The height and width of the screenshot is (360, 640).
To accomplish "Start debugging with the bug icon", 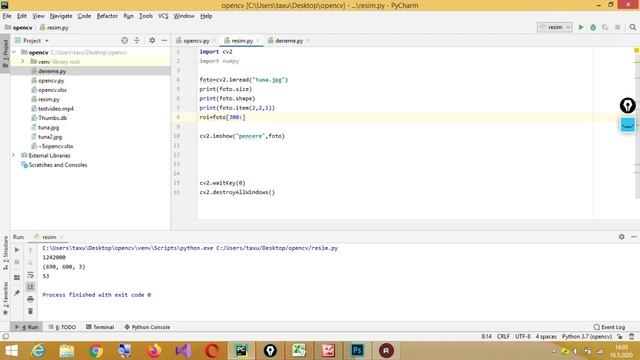I will pyautogui.click(x=593, y=27).
